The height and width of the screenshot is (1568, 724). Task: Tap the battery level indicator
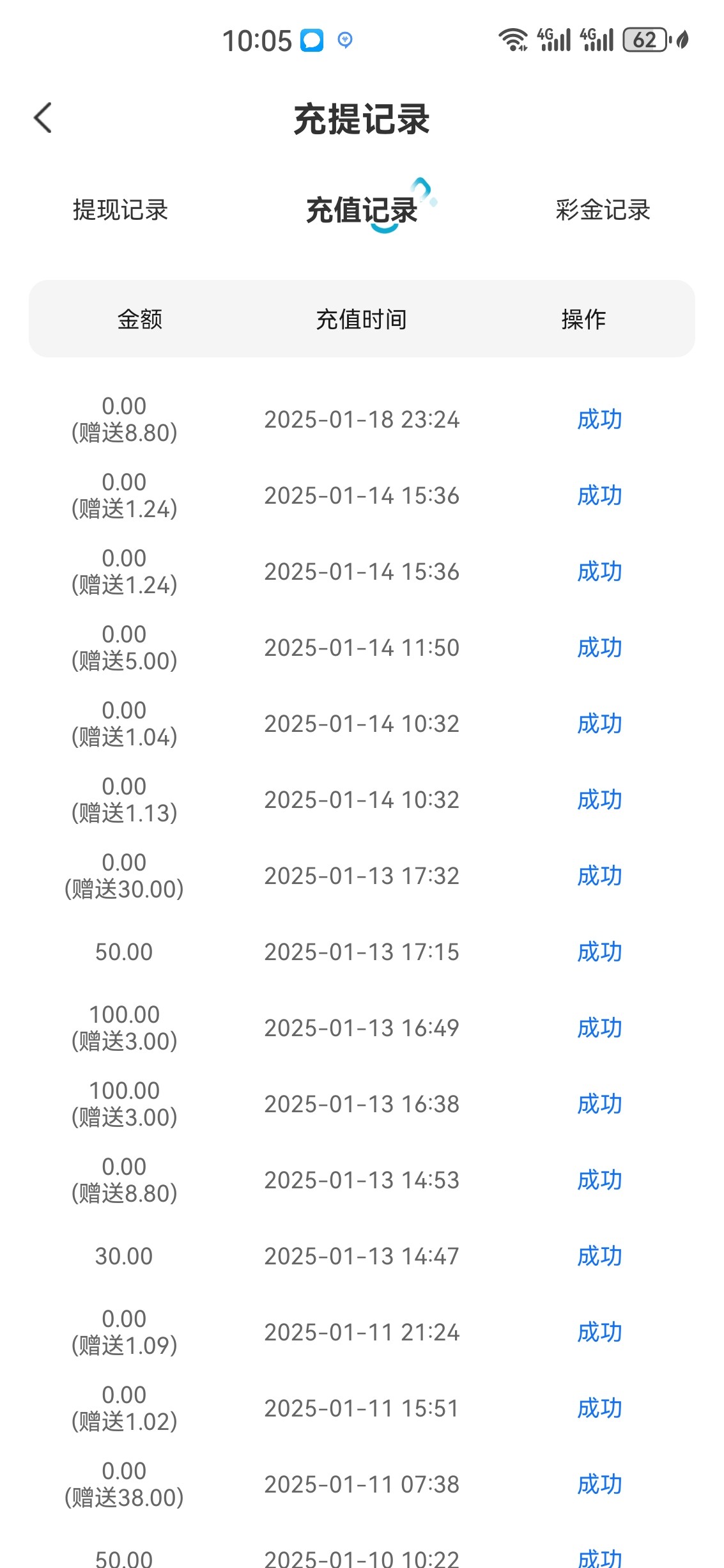(x=645, y=40)
